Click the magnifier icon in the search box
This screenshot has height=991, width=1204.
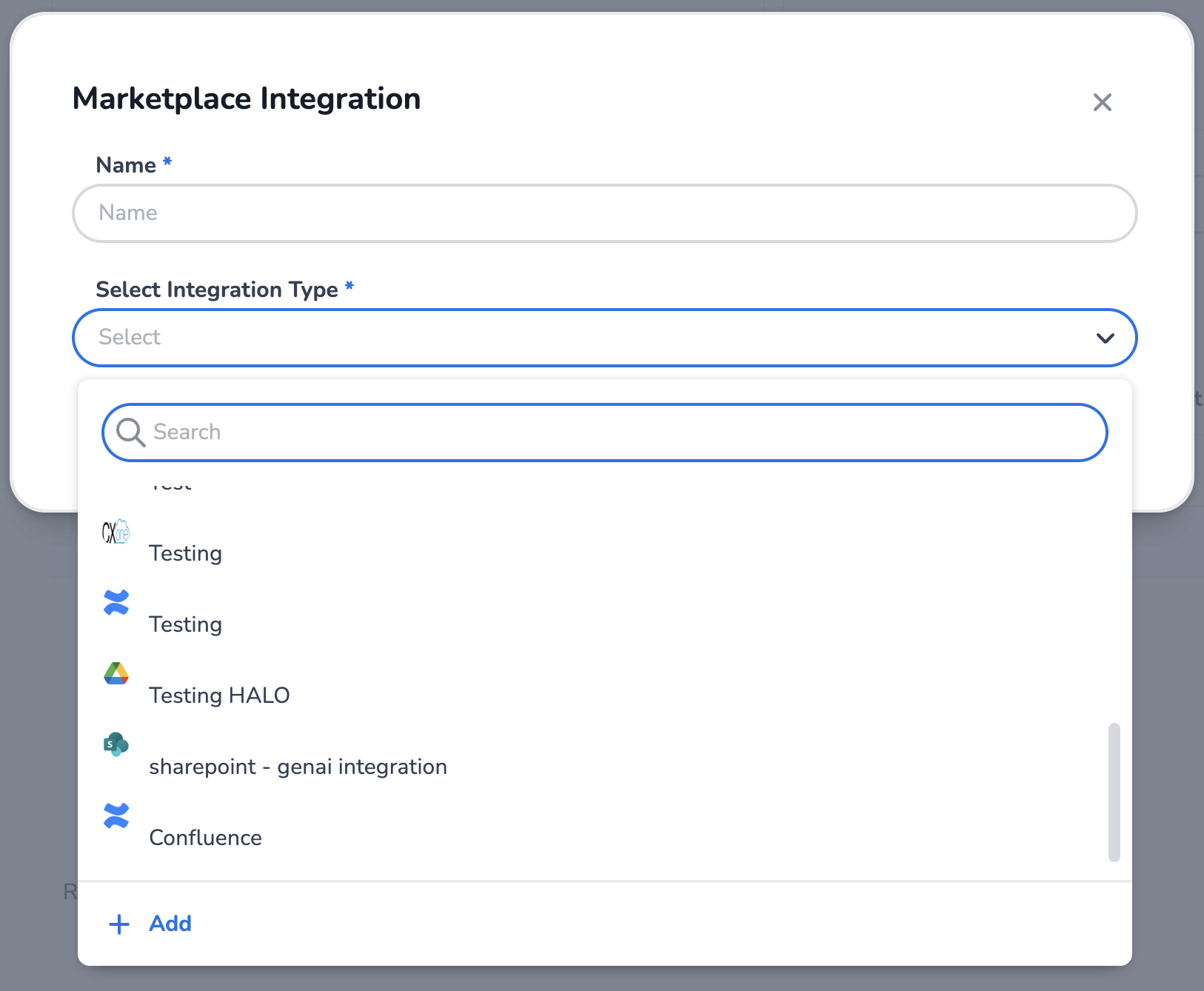[130, 433]
